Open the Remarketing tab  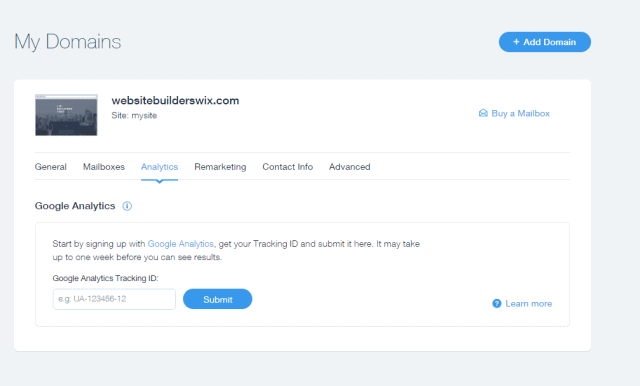[220, 167]
